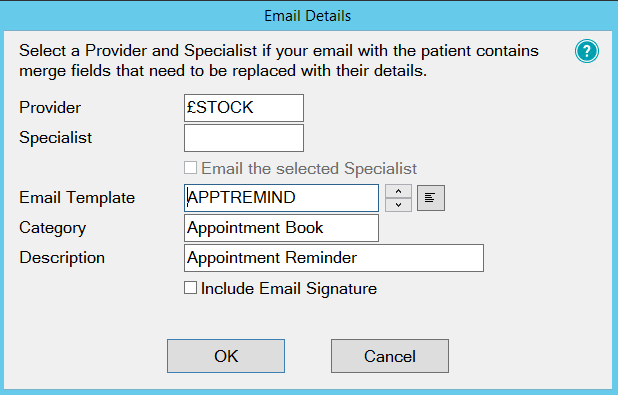Tick Email the selected Specialist checkbox

coord(190,168)
